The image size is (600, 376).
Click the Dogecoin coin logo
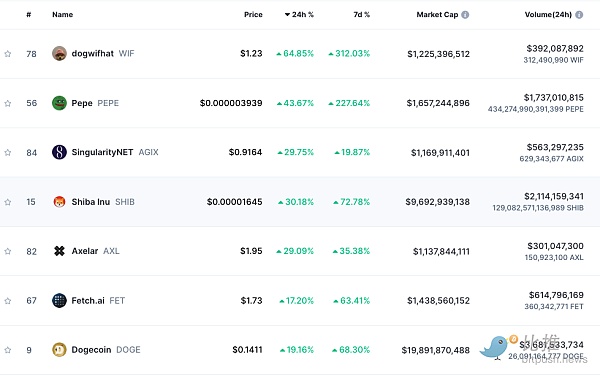pyautogui.click(x=59, y=350)
